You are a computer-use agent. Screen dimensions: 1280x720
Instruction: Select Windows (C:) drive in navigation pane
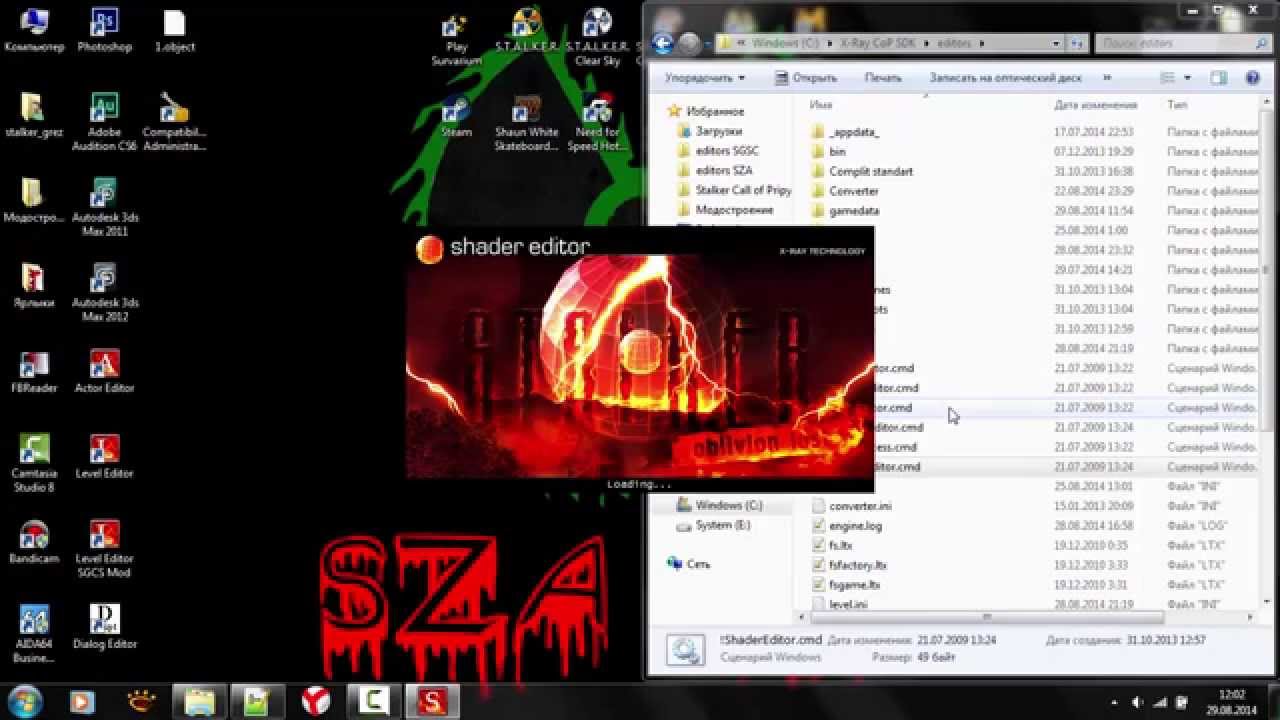[719, 505]
